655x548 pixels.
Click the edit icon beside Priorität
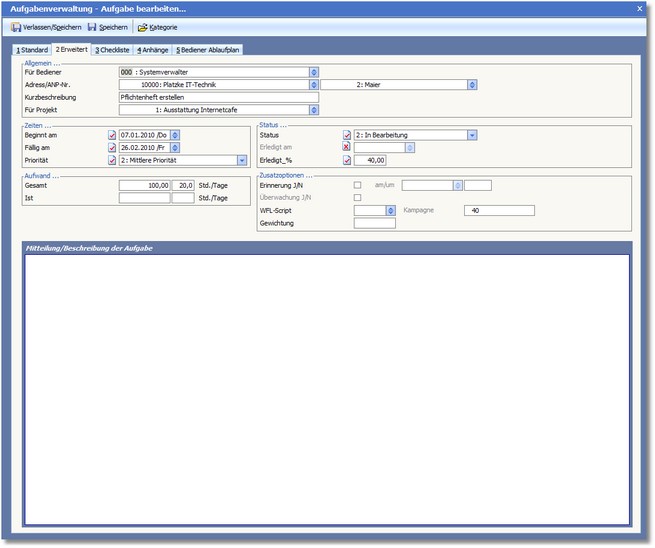coord(112,160)
